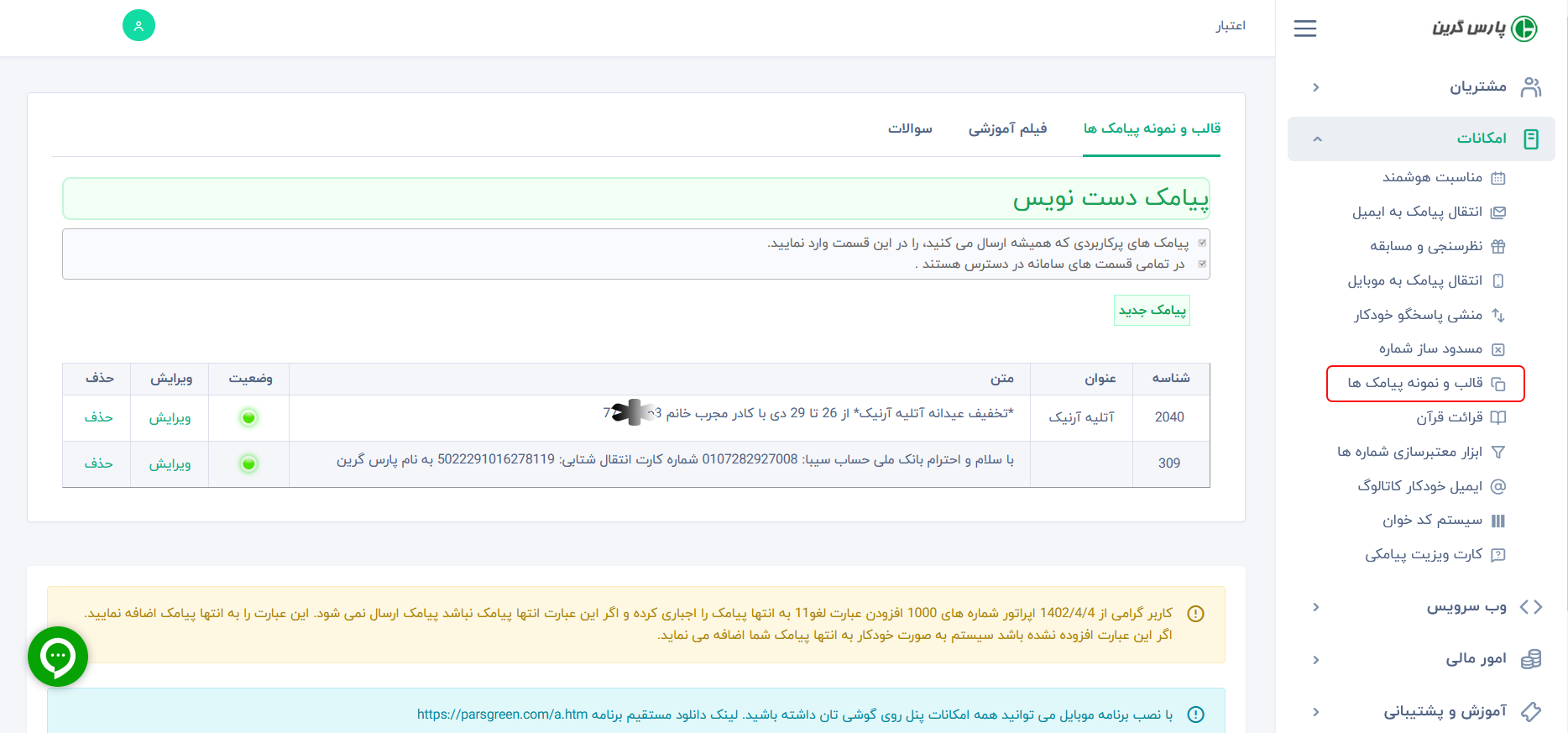1568x733 pixels.
Task: Switch to the سوالات tab
Action: [910, 128]
